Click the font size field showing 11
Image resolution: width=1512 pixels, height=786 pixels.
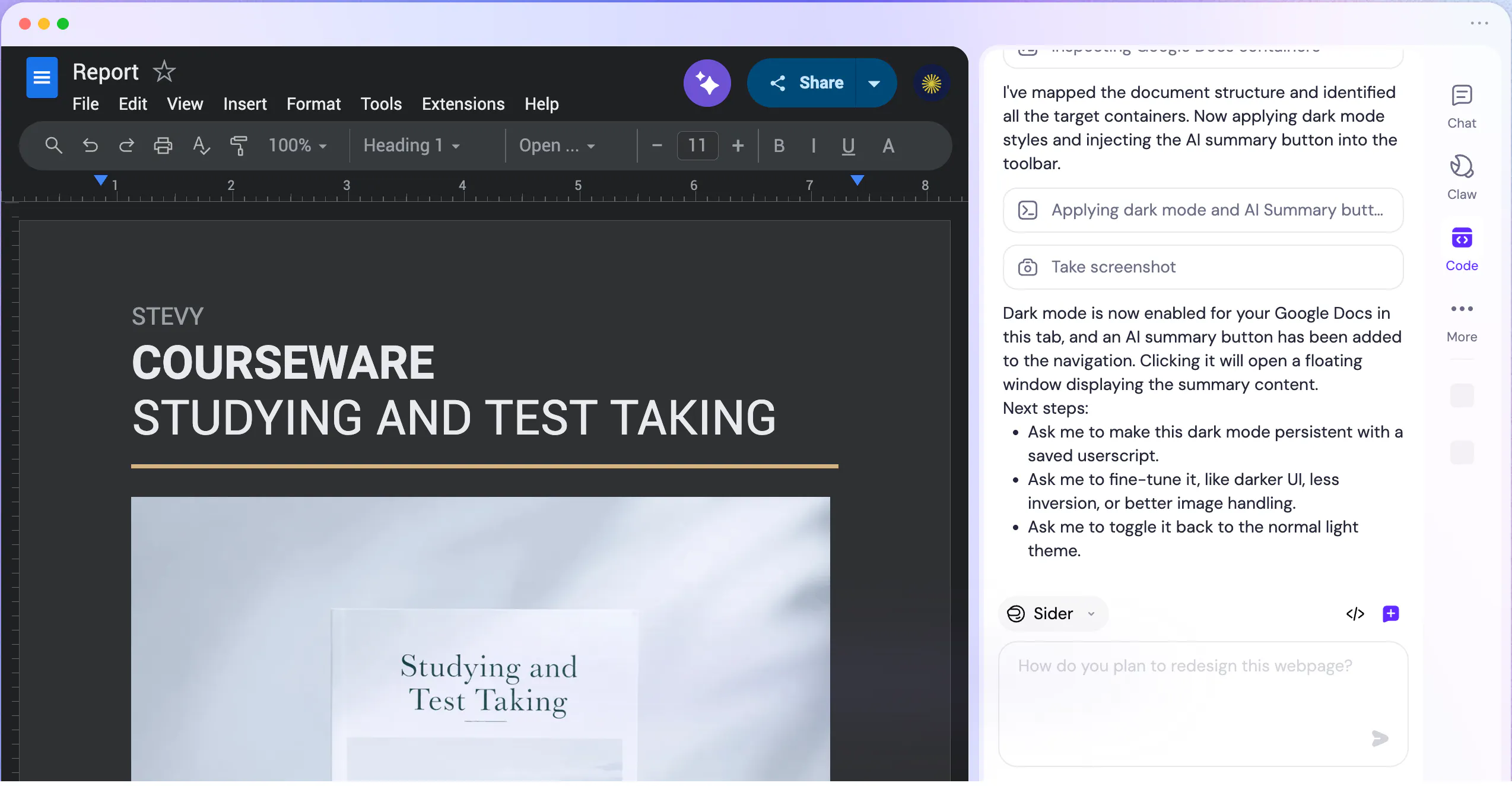697,145
